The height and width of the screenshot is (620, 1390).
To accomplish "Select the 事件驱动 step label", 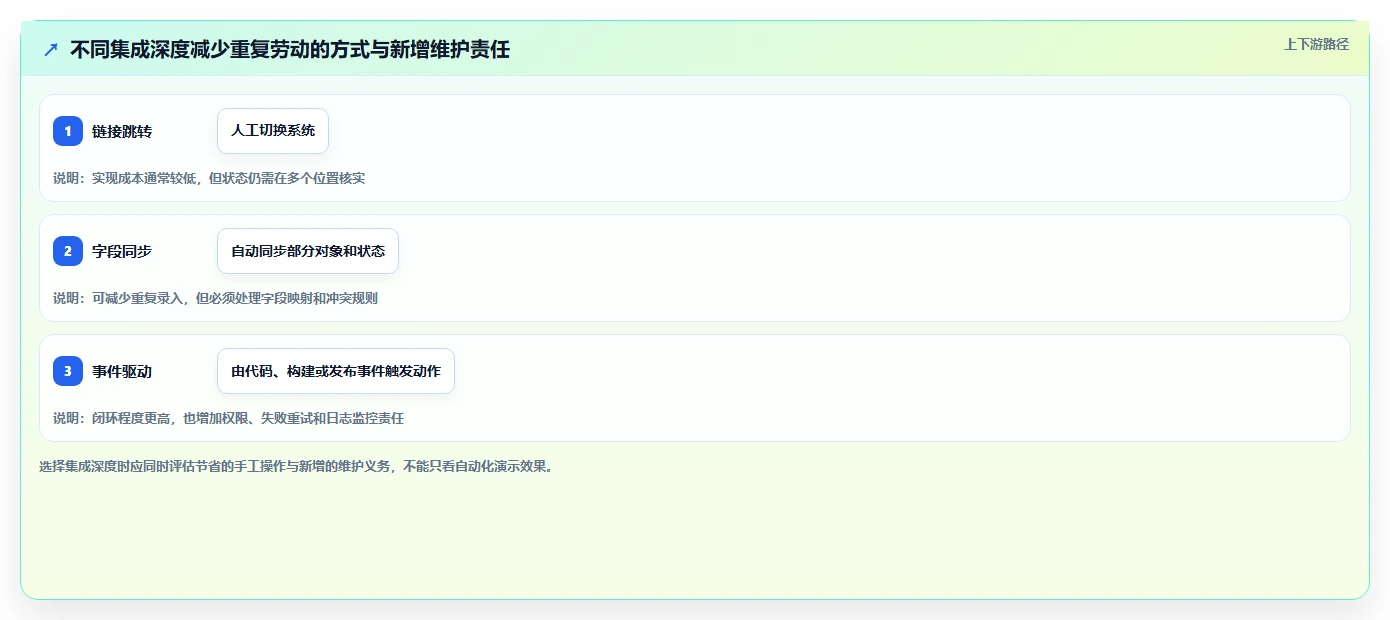I will point(122,371).
